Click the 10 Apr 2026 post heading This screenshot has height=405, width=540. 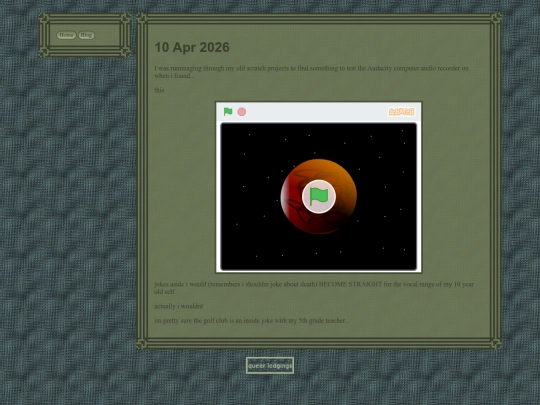[x=192, y=48]
